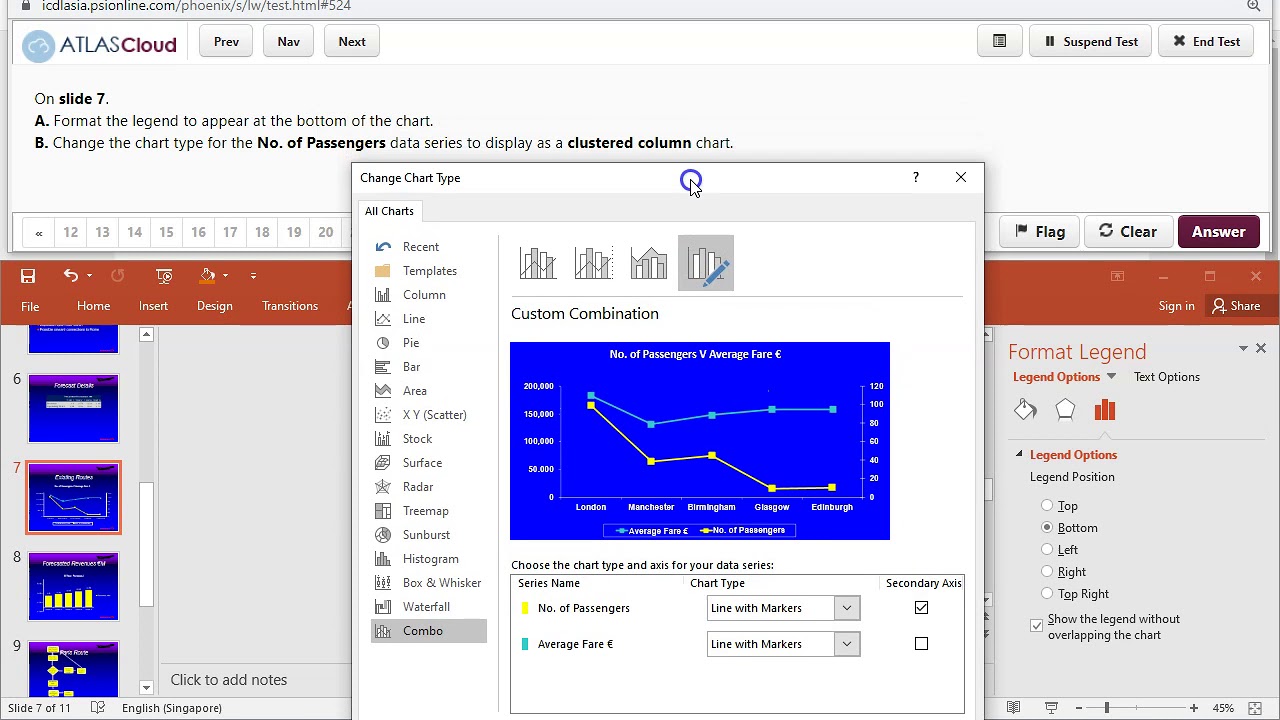Viewport: 1280px width, 720px height.
Task: Click the Suspend Test button
Action: pos(1090,42)
